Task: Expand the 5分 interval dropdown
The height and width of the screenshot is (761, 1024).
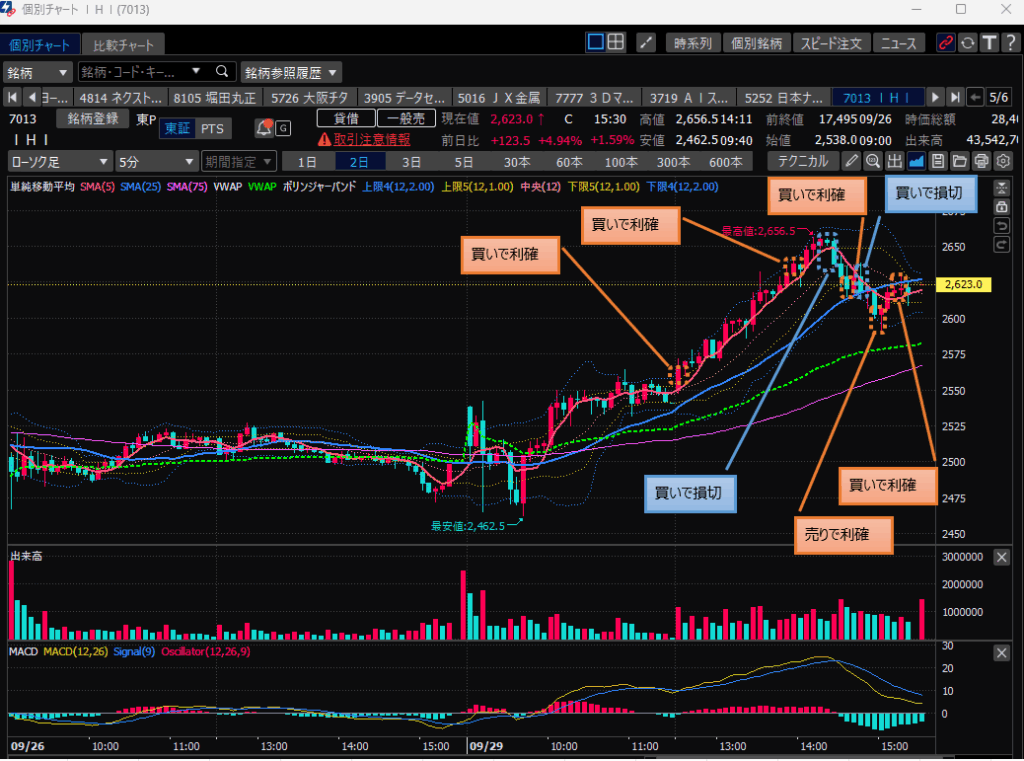Action: click(155, 161)
